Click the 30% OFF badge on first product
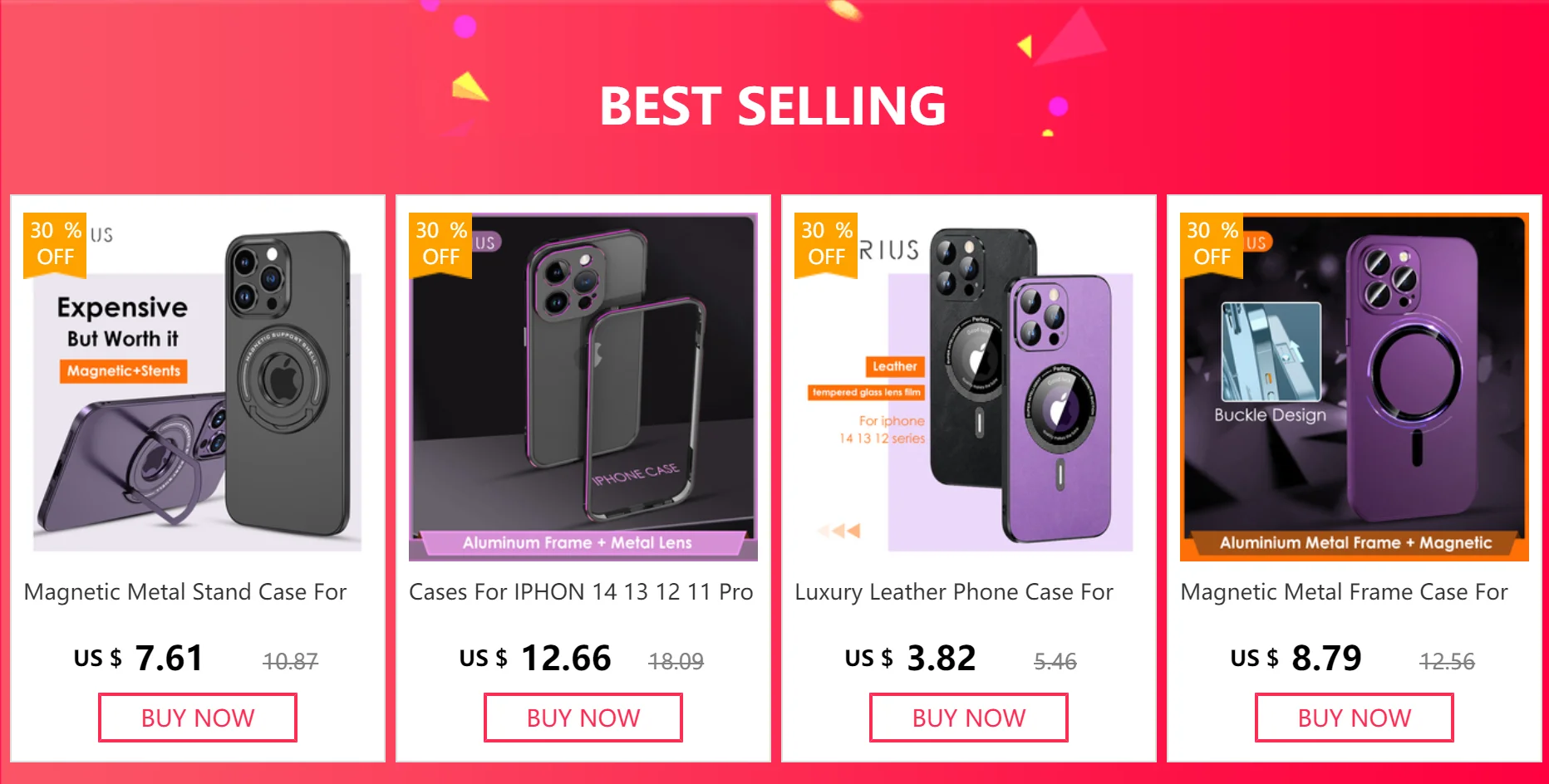Screen dimensions: 1549x784 pos(55,244)
